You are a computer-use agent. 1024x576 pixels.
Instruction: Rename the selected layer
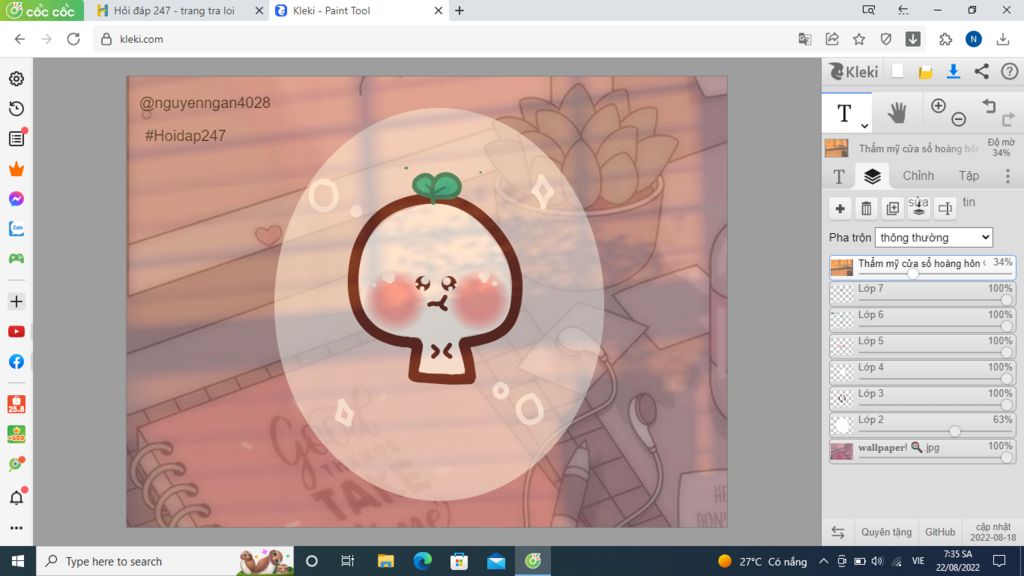(x=944, y=208)
